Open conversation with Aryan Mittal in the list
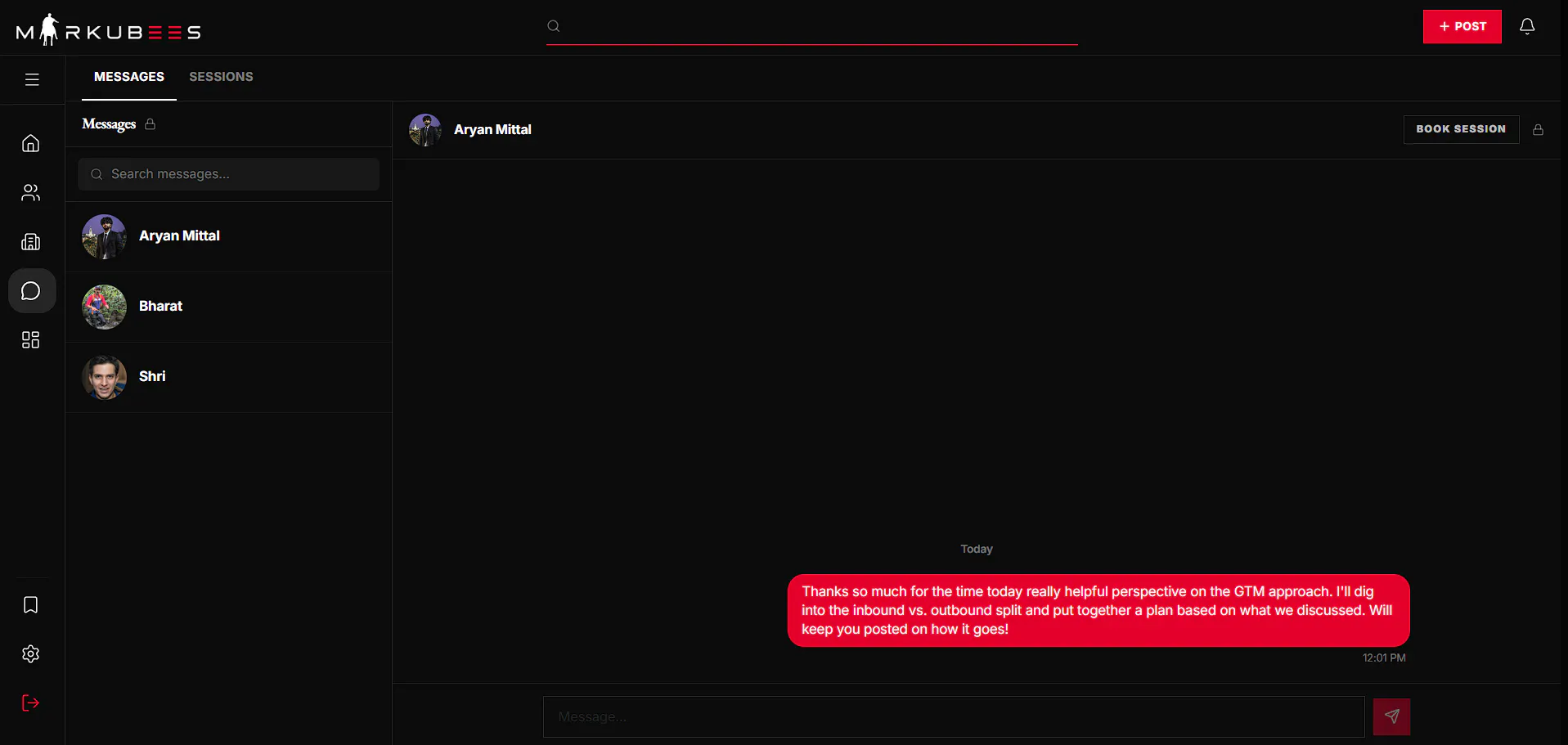 click(228, 236)
